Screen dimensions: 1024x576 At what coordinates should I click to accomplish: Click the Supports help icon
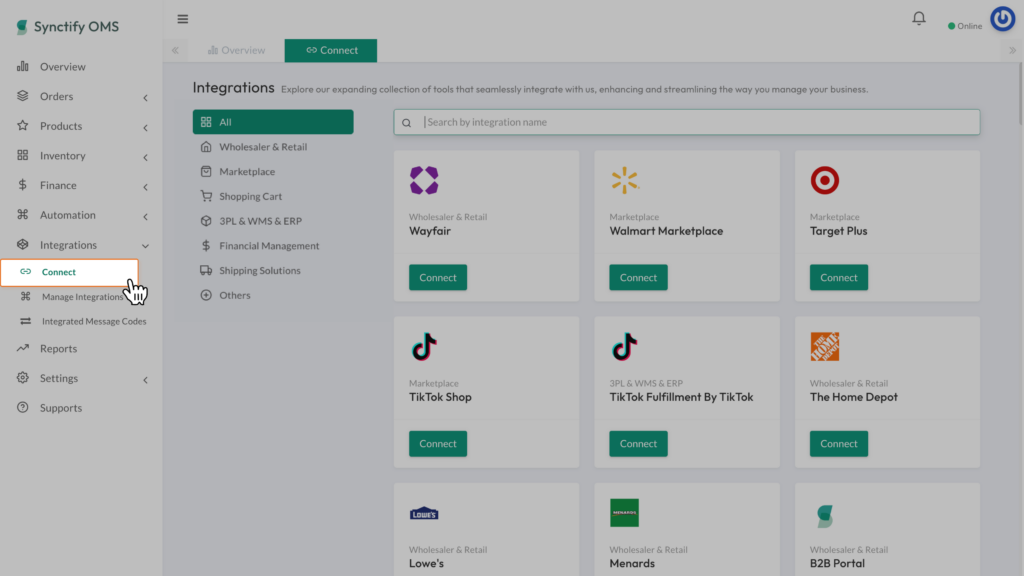tap(23, 408)
